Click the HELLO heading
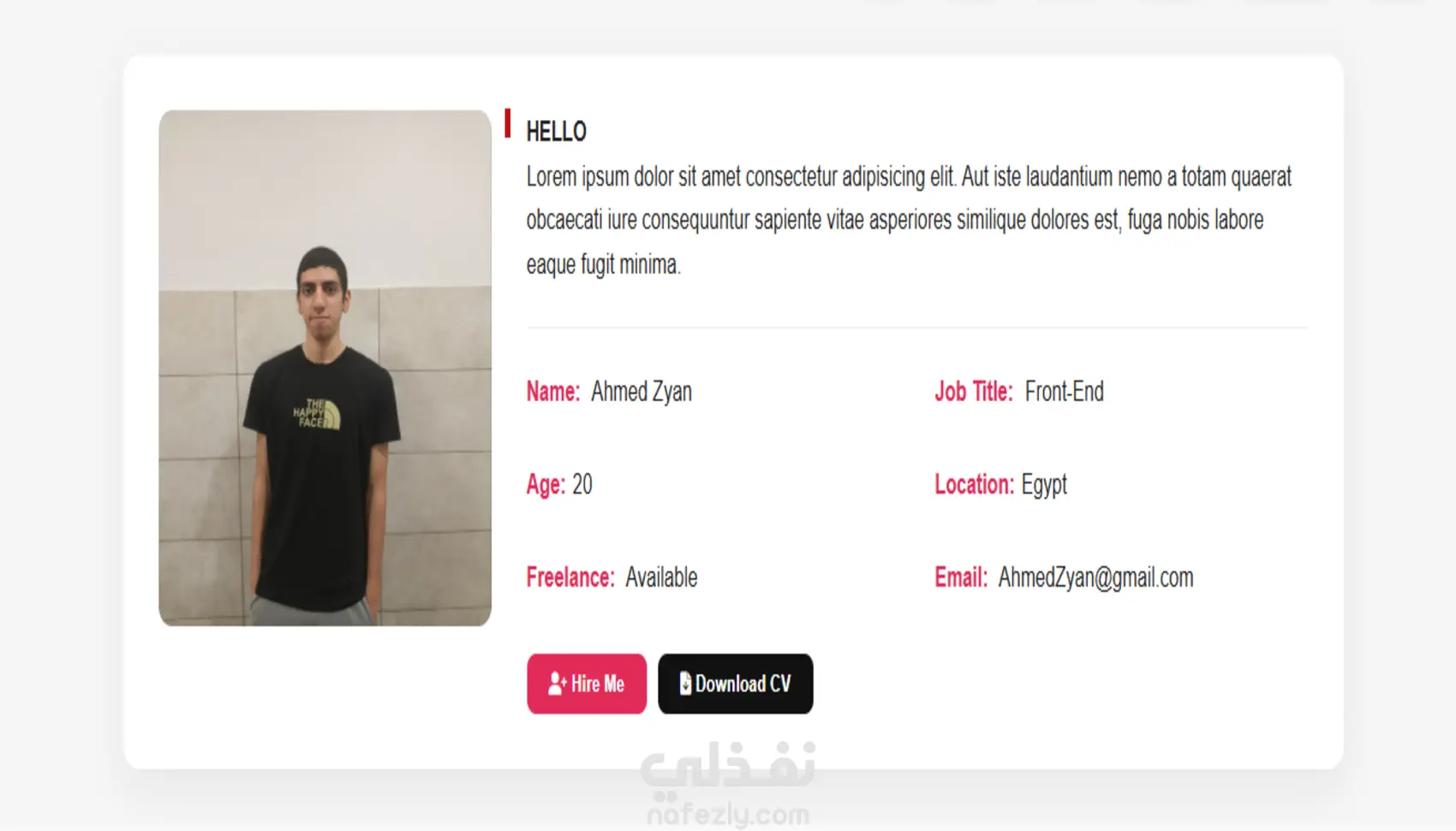1456x831 pixels. pos(556,131)
